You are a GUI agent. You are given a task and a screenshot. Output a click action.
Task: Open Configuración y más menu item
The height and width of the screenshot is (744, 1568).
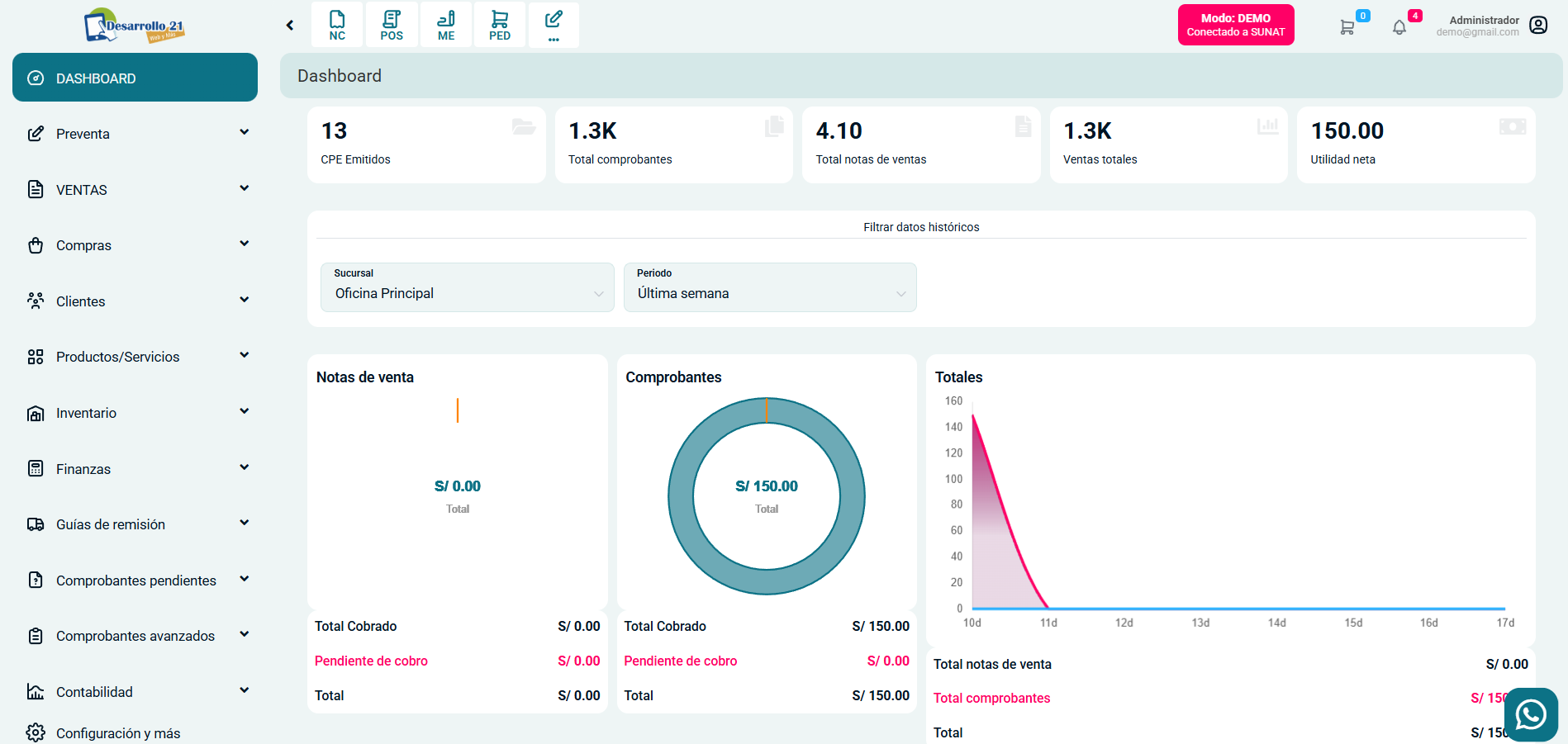pyautogui.click(x=118, y=732)
